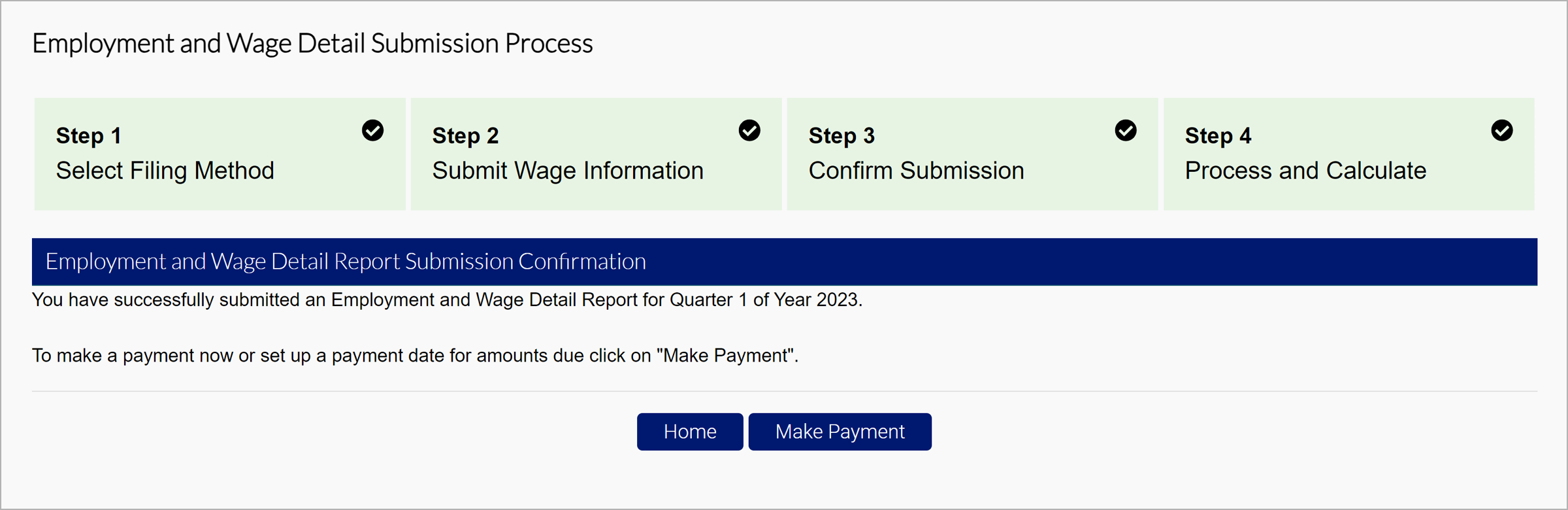
Task: Click the Employment and Wage Detail Submission Process title
Action: [x=312, y=44]
